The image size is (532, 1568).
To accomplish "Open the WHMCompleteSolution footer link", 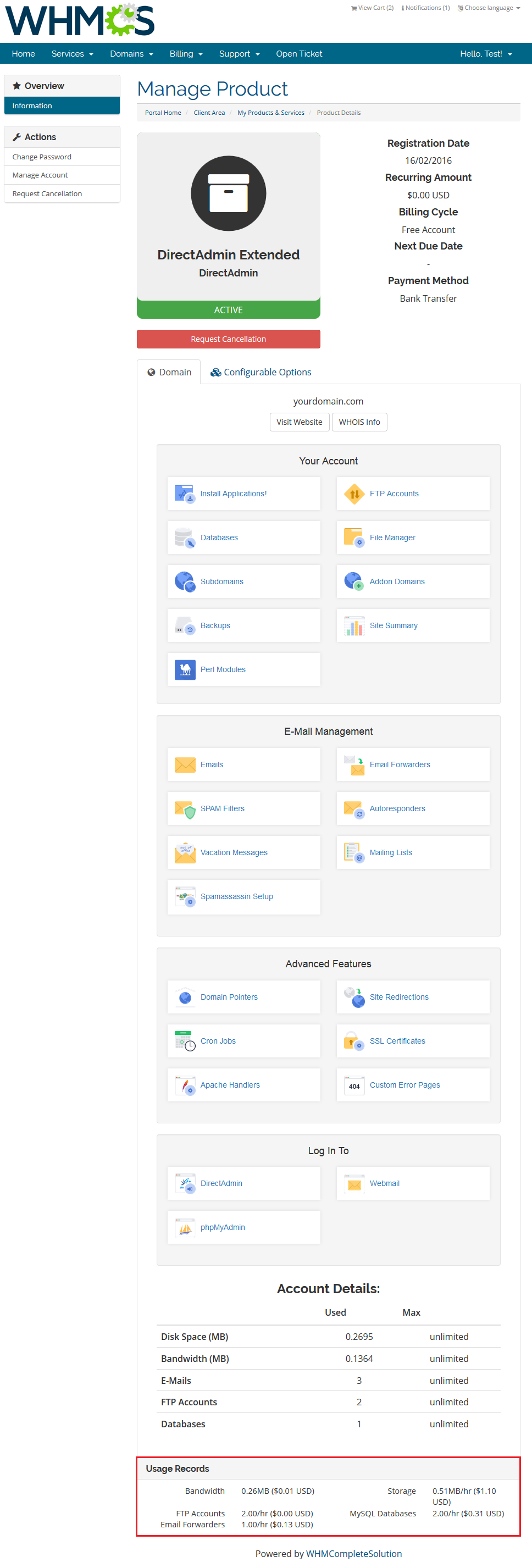I will pos(353,1553).
